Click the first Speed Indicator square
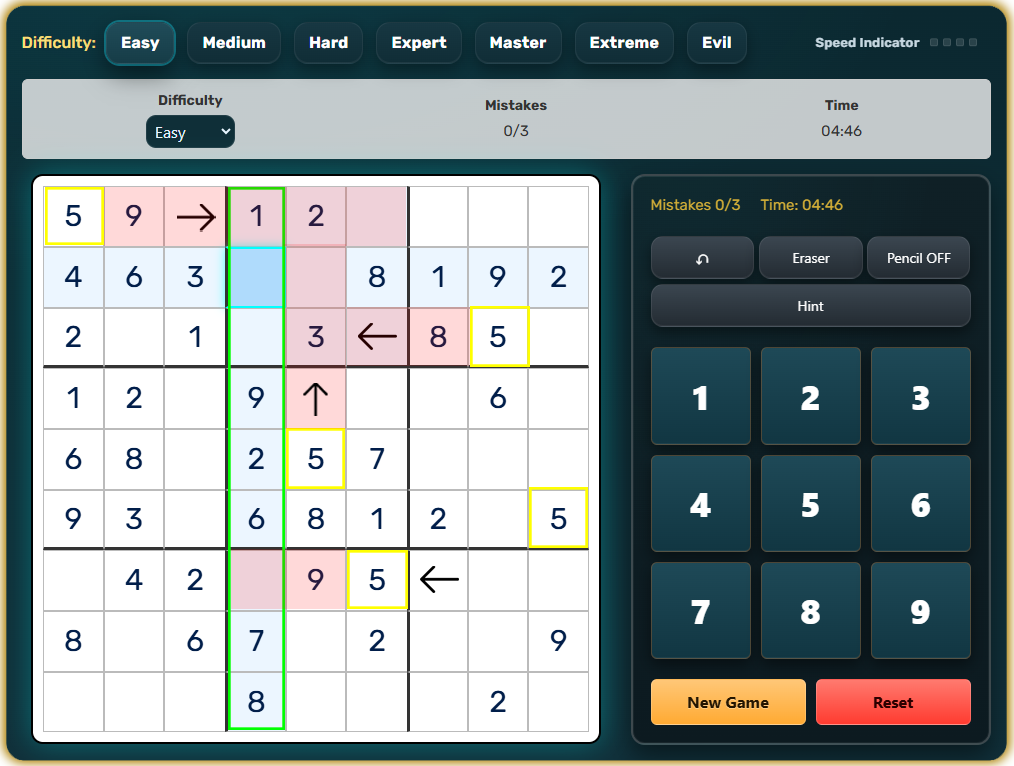 click(x=935, y=43)
